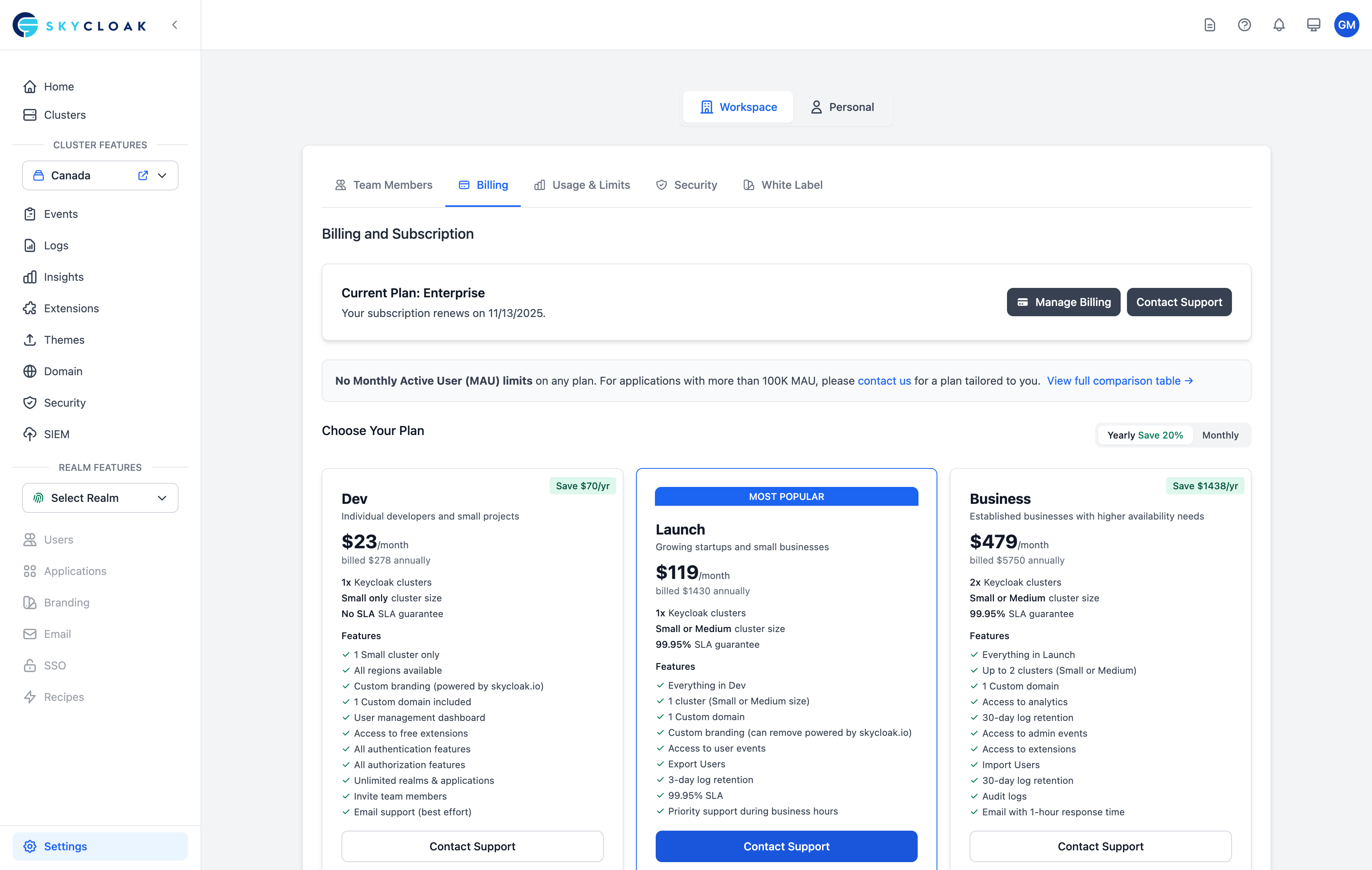Screen dimensions: 1372x870
Task: Open the White Label tab
Action: pyautogui.click(x=783, y=184)
